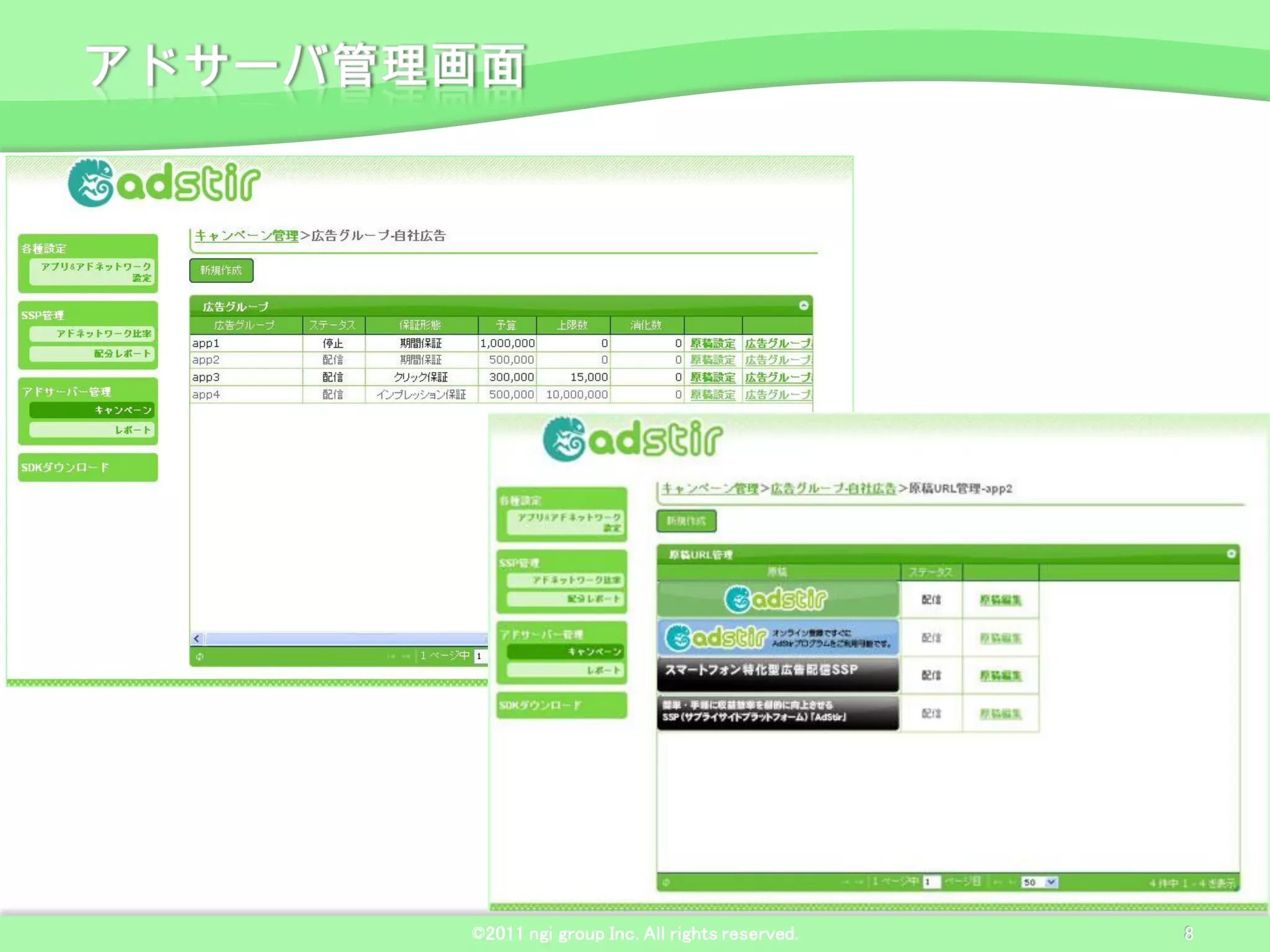Go to first page in 広告グループ pager
Screen dimensions: 1270x952
click(x=391, y=656)
